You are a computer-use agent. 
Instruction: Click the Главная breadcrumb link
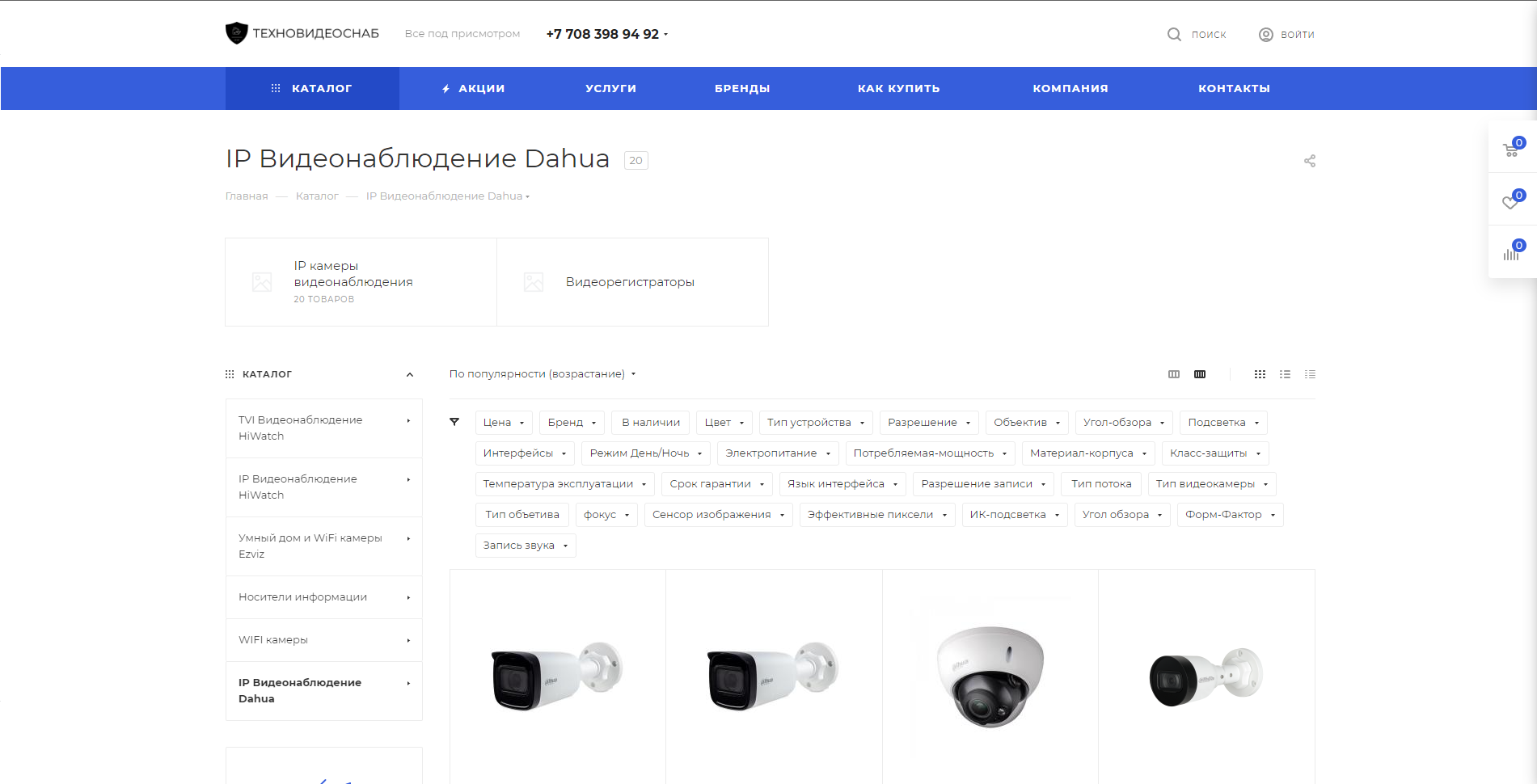tap(247, 196)
